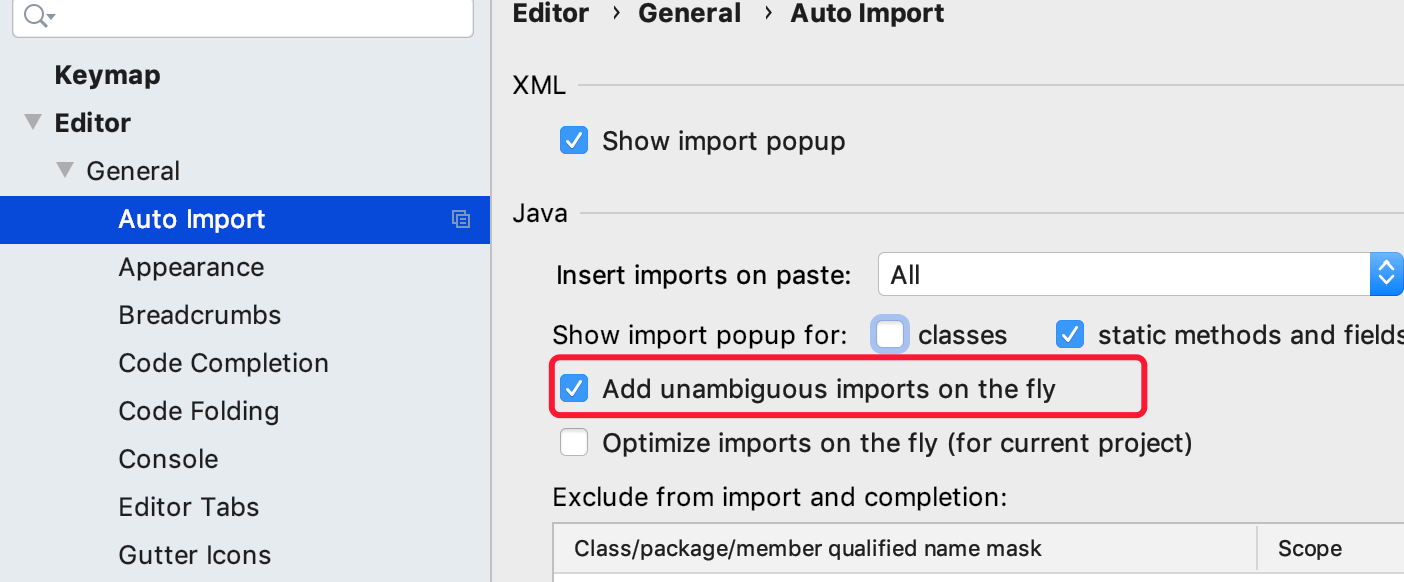Screen dimensions: 1404x582
Task: Open Code Completion settings
Action: (x=223, y=363)
